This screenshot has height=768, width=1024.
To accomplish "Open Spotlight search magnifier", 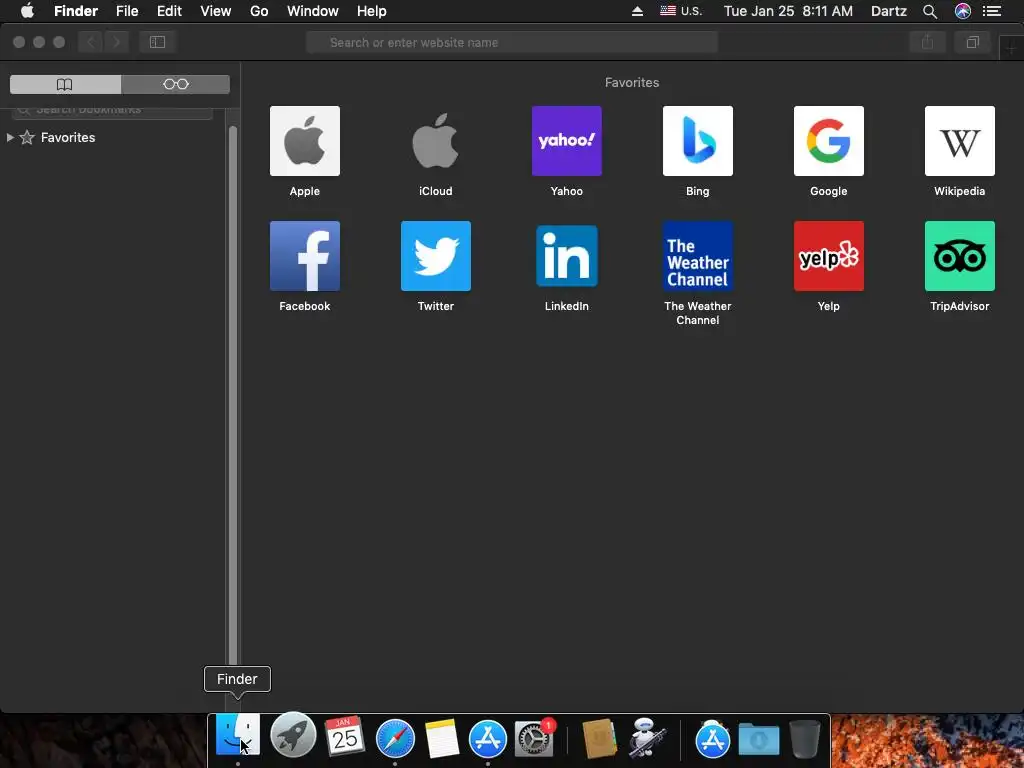I will tap(930, 11).
